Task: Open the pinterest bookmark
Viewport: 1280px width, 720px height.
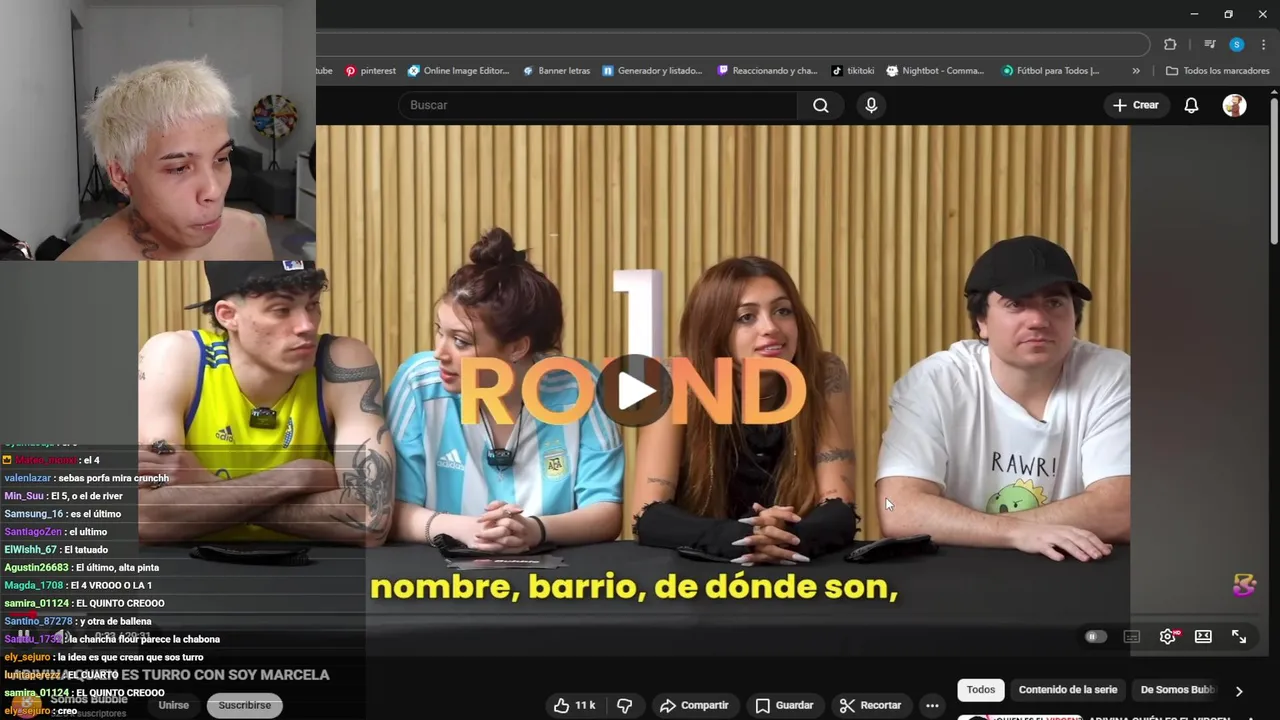Action: [x=370, y=71]
